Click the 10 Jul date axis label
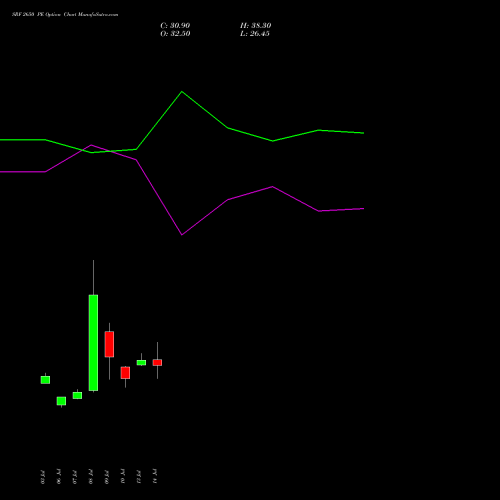Image resolution: width=500 pixels, height=500 pixels. click(123, 476)
